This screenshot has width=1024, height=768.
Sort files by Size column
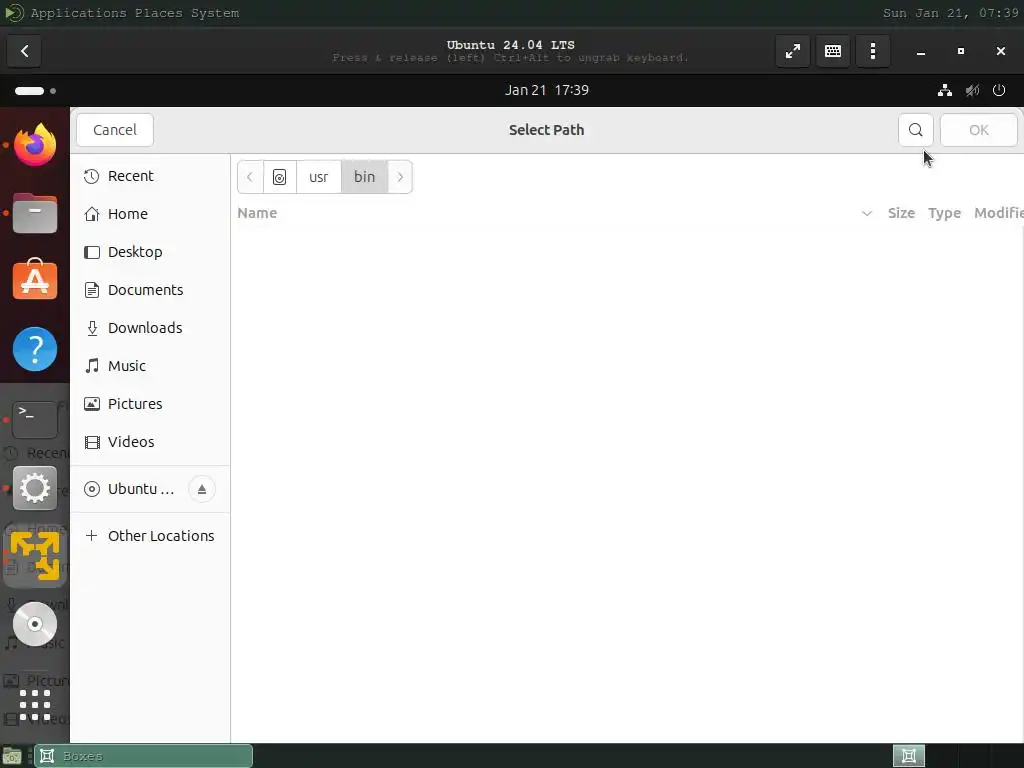coord(901,213)
